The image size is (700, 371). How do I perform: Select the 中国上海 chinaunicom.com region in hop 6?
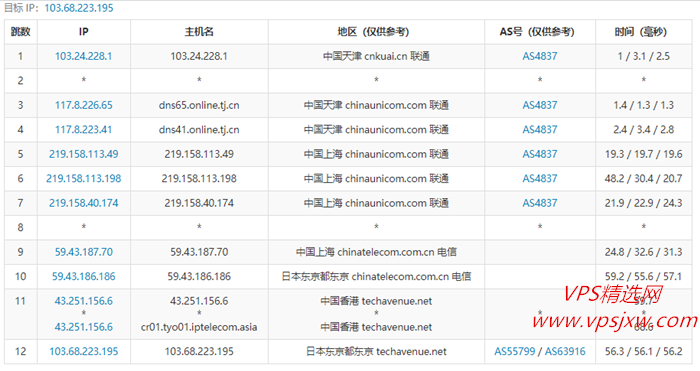point(376,179)
